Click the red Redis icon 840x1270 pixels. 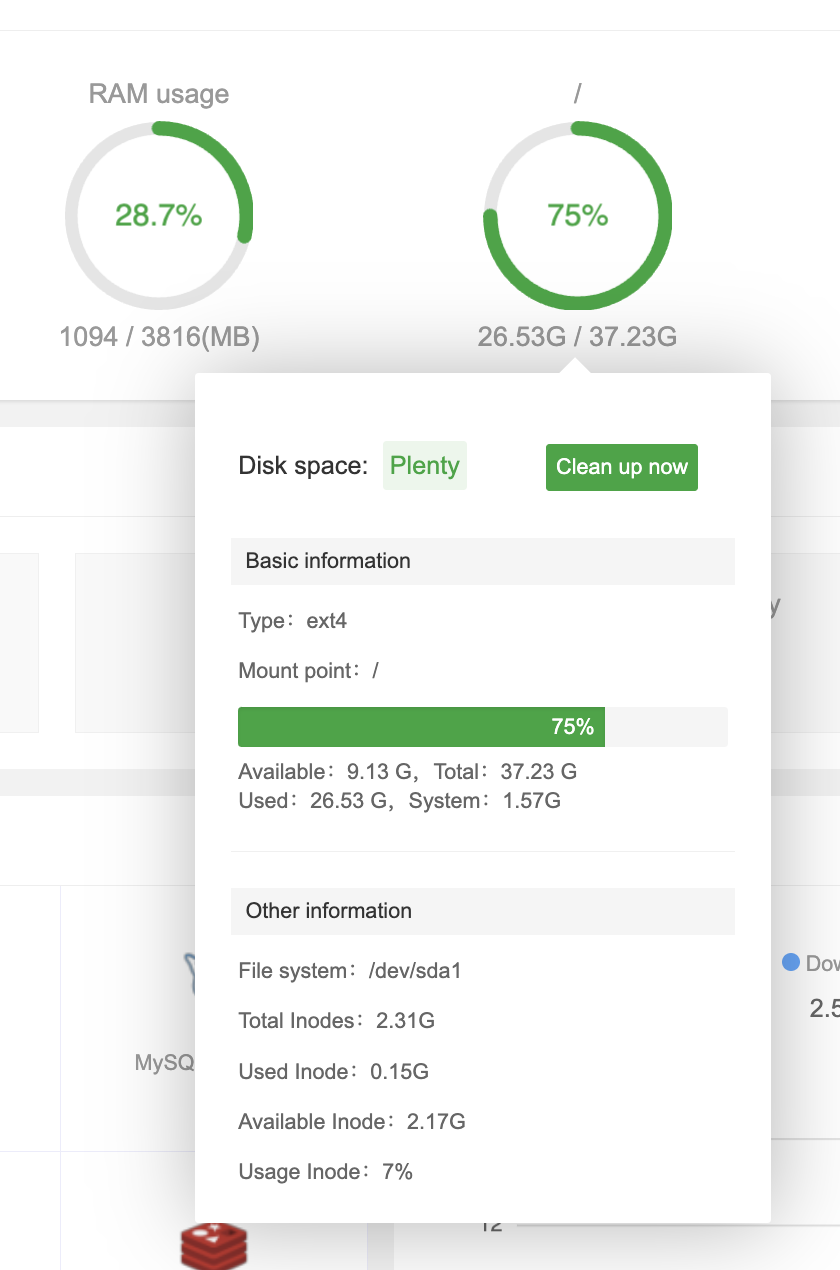pos(213,1246)
